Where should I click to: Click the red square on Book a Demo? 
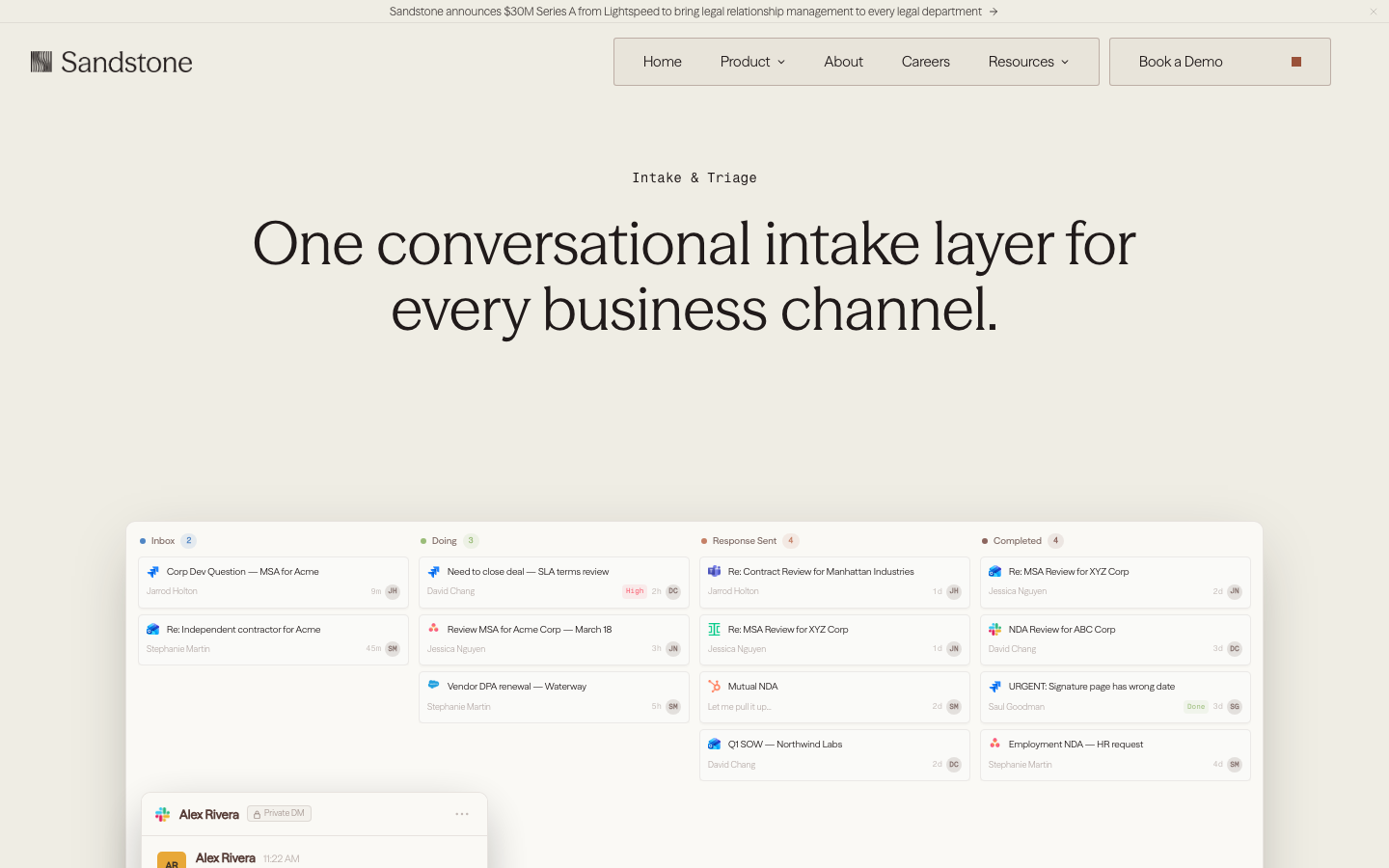pyautogui.click(x=1296, y=62)
